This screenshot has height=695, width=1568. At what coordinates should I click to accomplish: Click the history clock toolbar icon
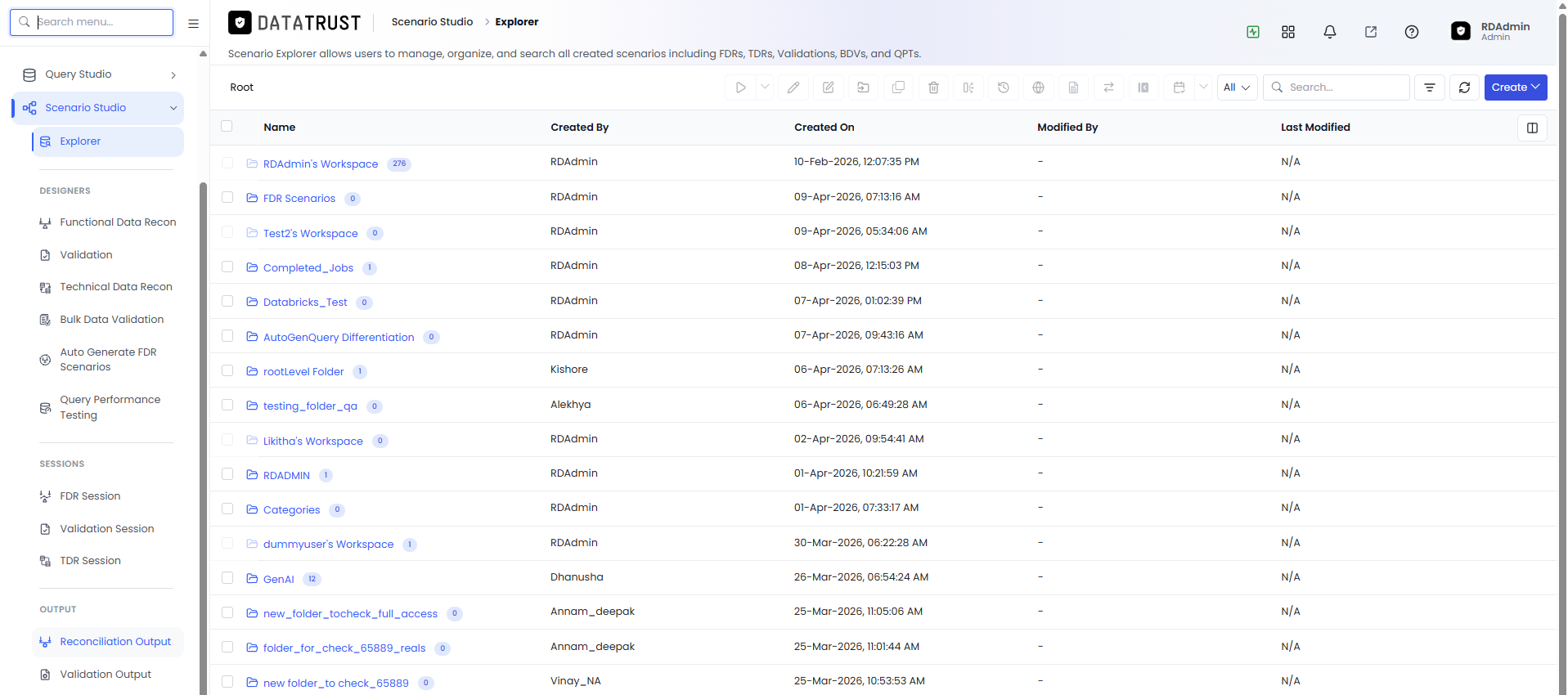[1004, 87]
